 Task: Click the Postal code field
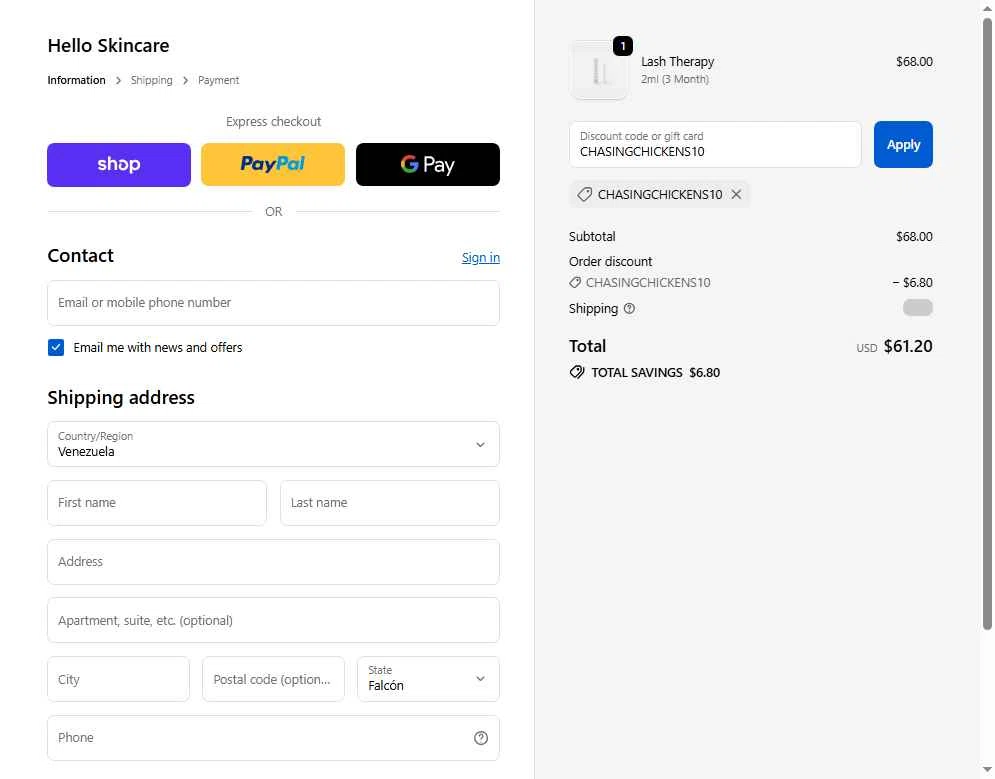point(273,679)
